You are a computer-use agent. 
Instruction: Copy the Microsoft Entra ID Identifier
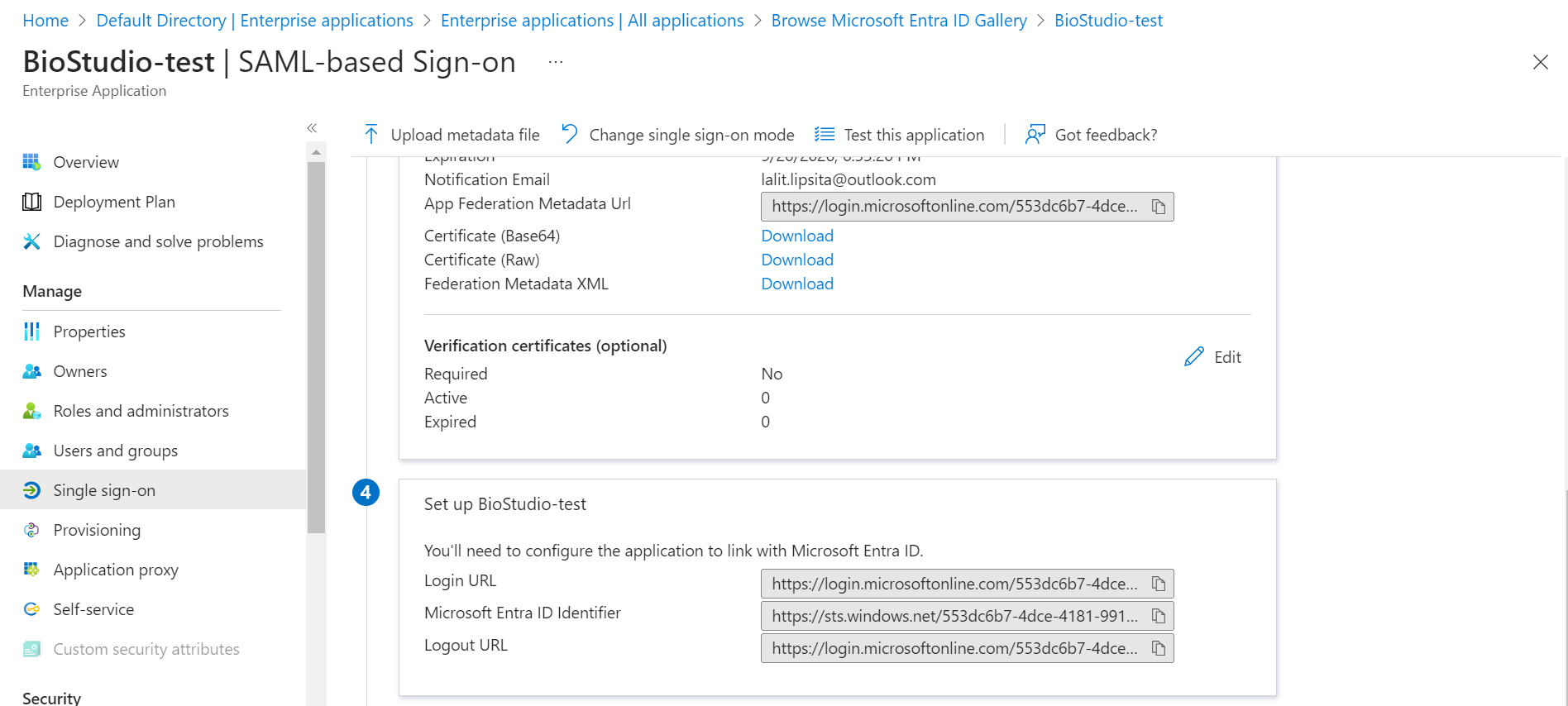point(1159,616)
